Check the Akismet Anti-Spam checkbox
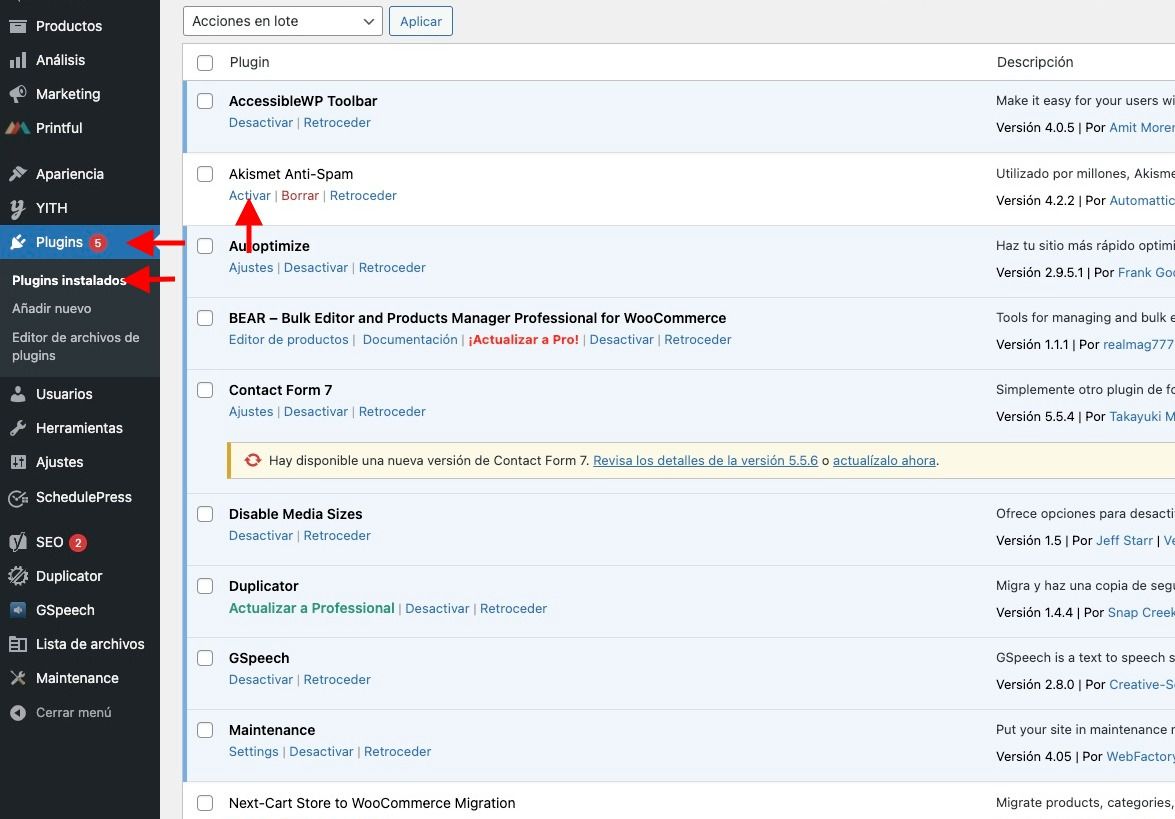This screenshot has height=819, width=1175. (205, 174)
